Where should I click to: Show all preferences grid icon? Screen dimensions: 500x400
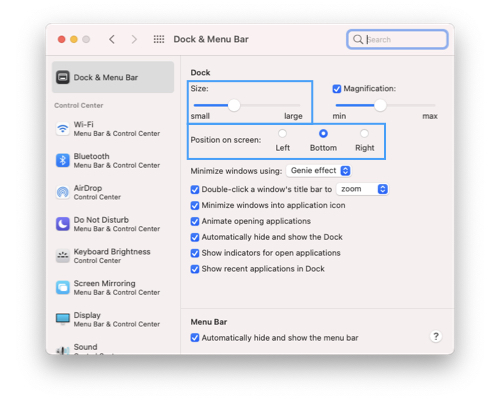pyautogui.click(x=159, y=39)
